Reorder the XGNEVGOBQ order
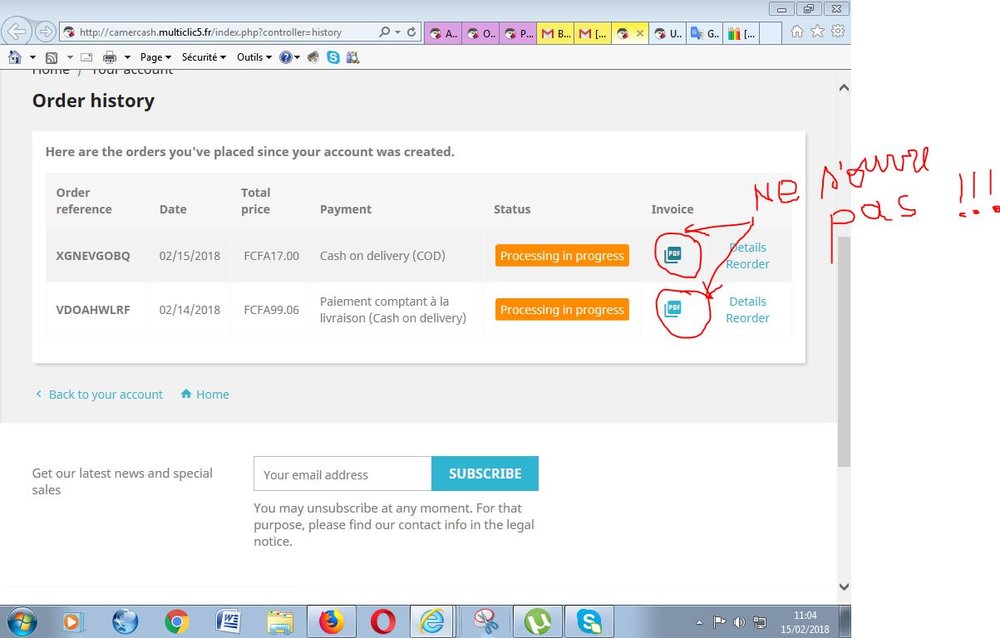 click(747, 263)
